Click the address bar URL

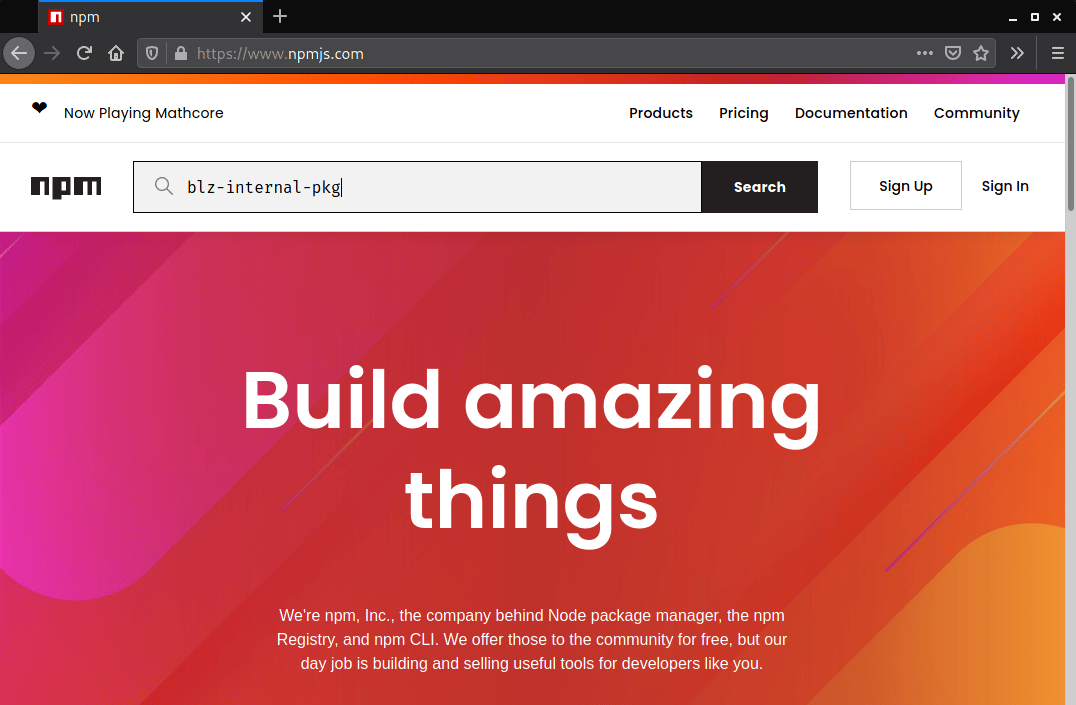pos(280,54)
